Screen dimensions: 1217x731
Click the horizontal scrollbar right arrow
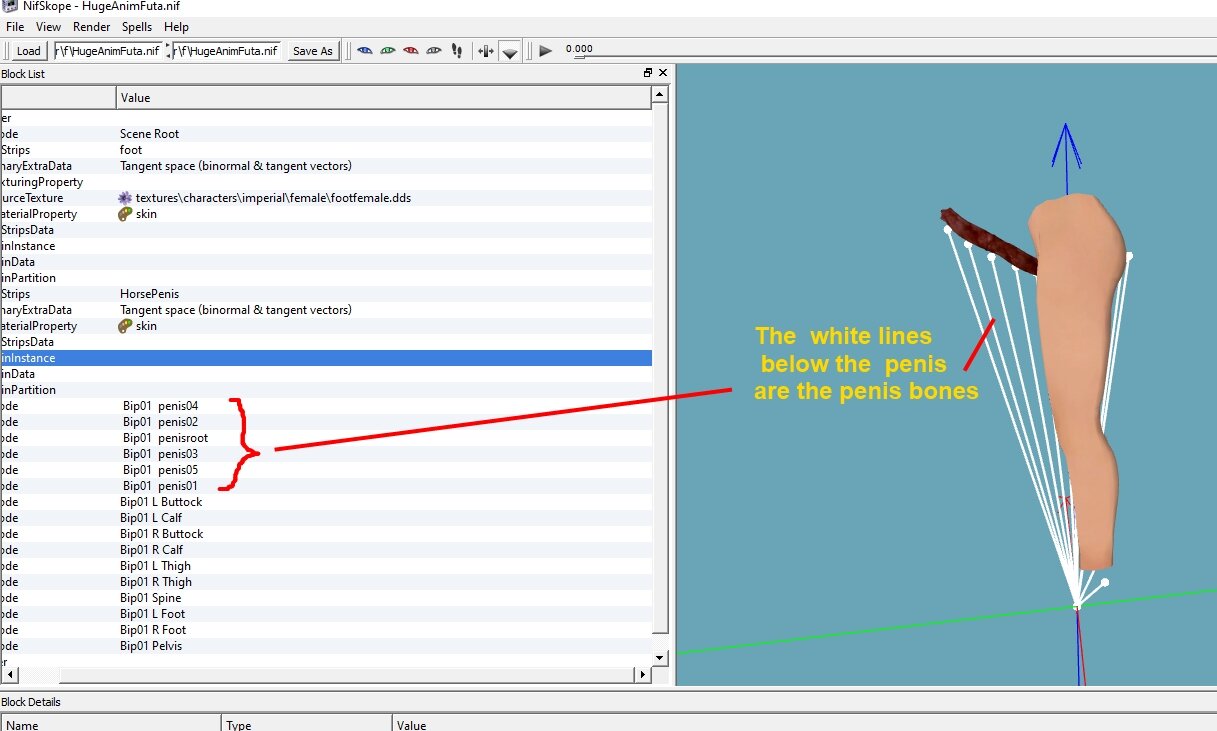(643, 675)
